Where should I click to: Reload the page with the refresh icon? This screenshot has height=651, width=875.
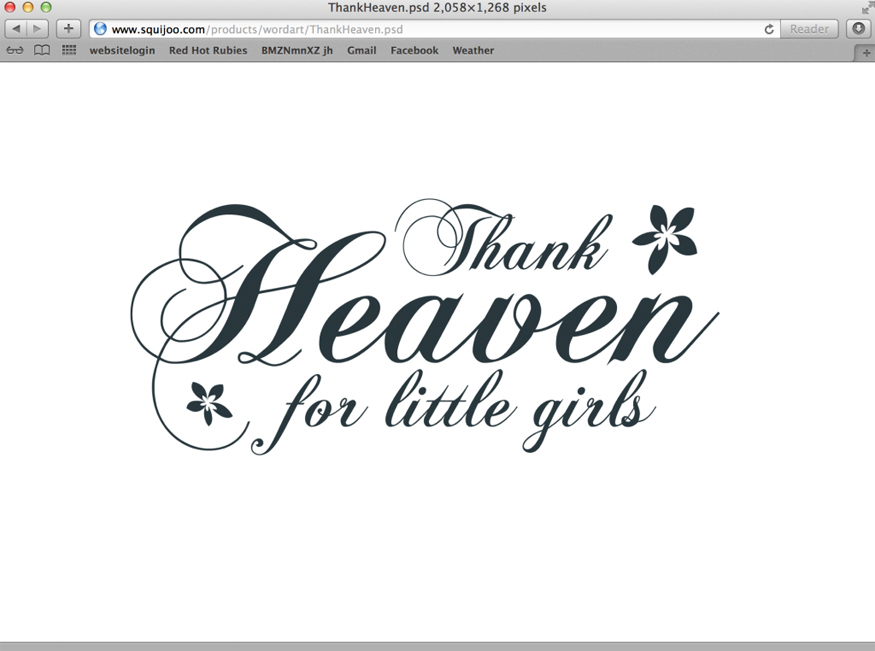click(769, 30)
